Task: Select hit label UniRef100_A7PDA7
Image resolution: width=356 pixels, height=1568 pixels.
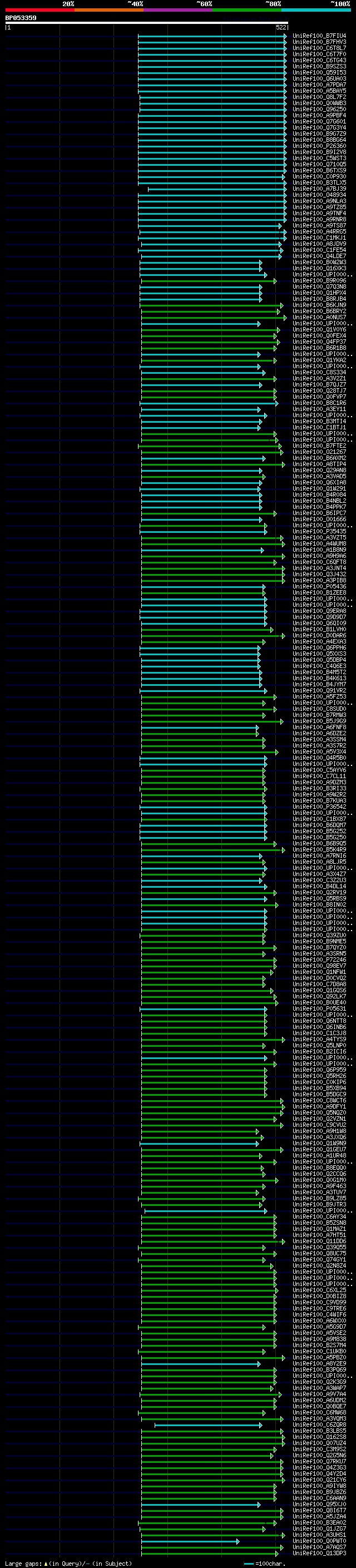Action: point(319,85)
